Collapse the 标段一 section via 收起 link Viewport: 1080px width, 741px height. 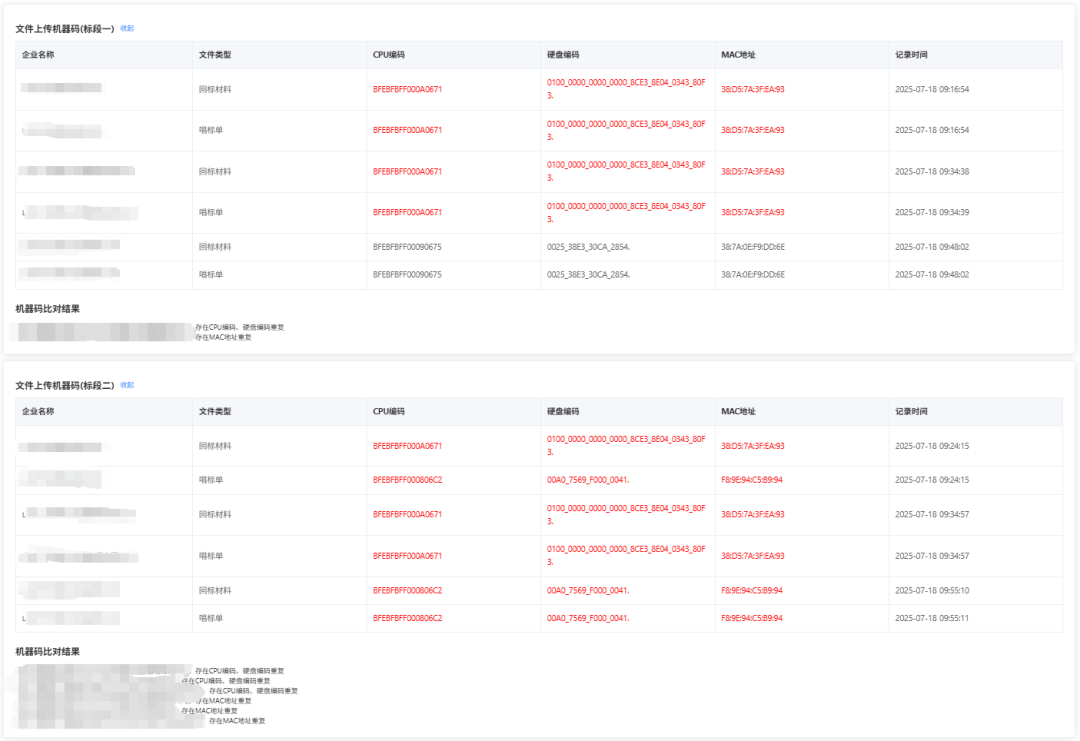pos(127,29)
